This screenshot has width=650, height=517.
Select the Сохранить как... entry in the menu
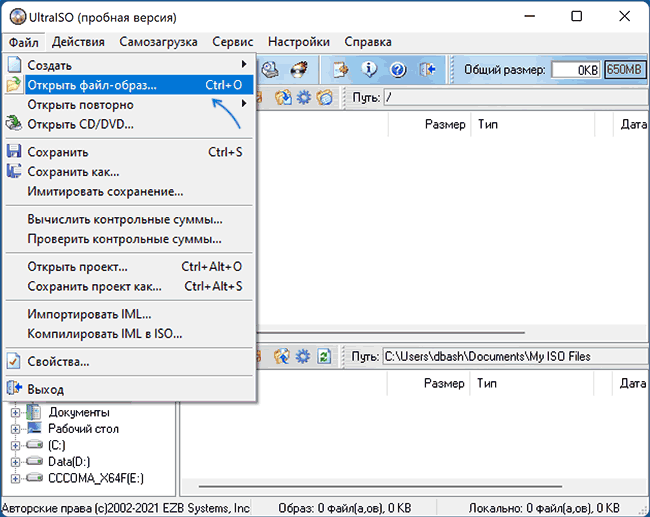[x=129, y=171]
